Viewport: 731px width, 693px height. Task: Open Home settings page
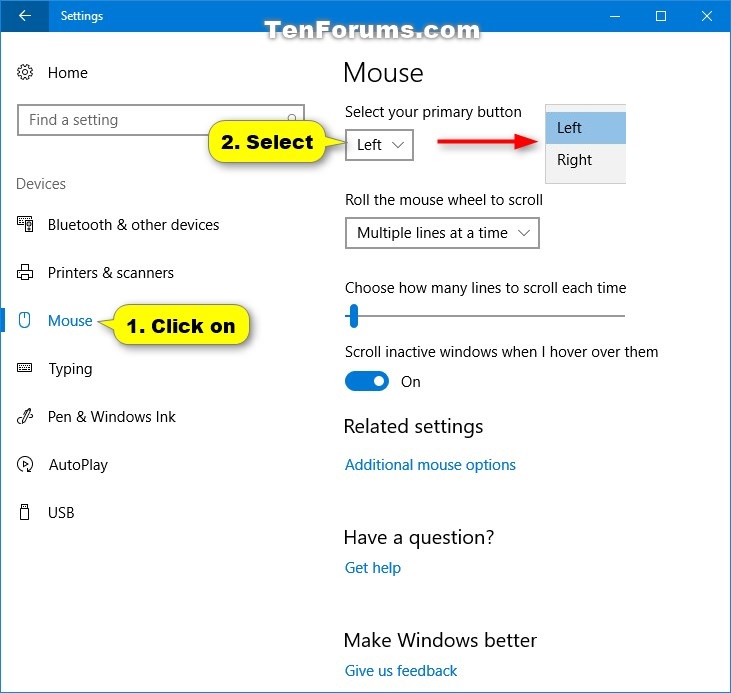(68, 73)
